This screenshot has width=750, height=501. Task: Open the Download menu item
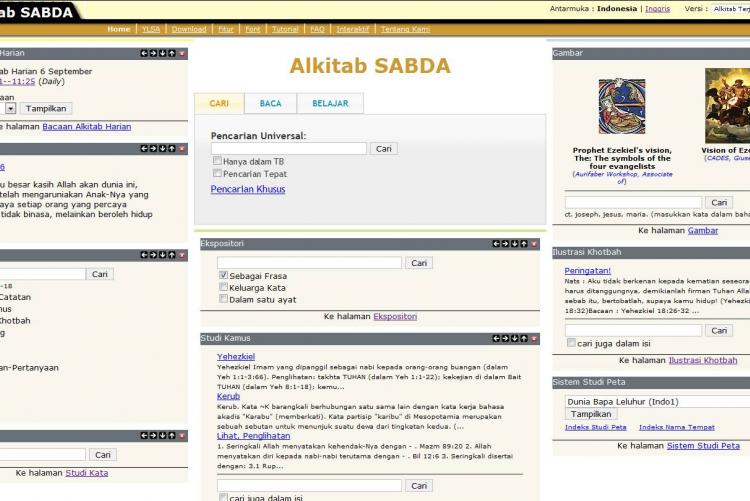click(189, 29)
